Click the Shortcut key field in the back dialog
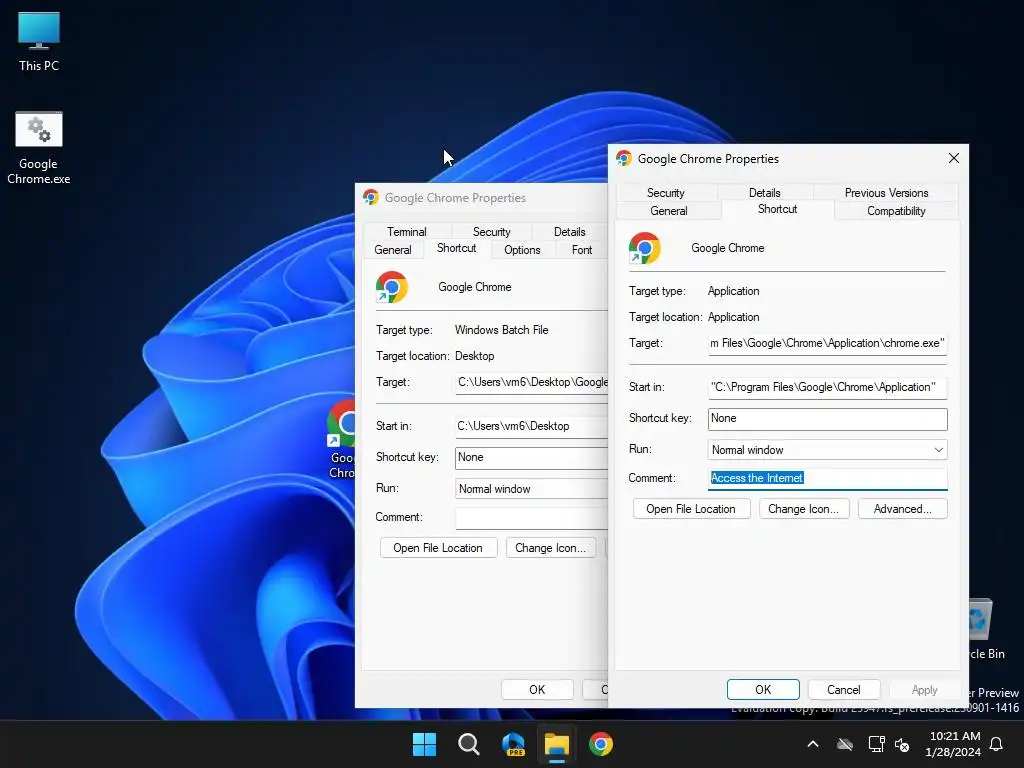The height and width of the screenshot is (768, 1024). 532,458
